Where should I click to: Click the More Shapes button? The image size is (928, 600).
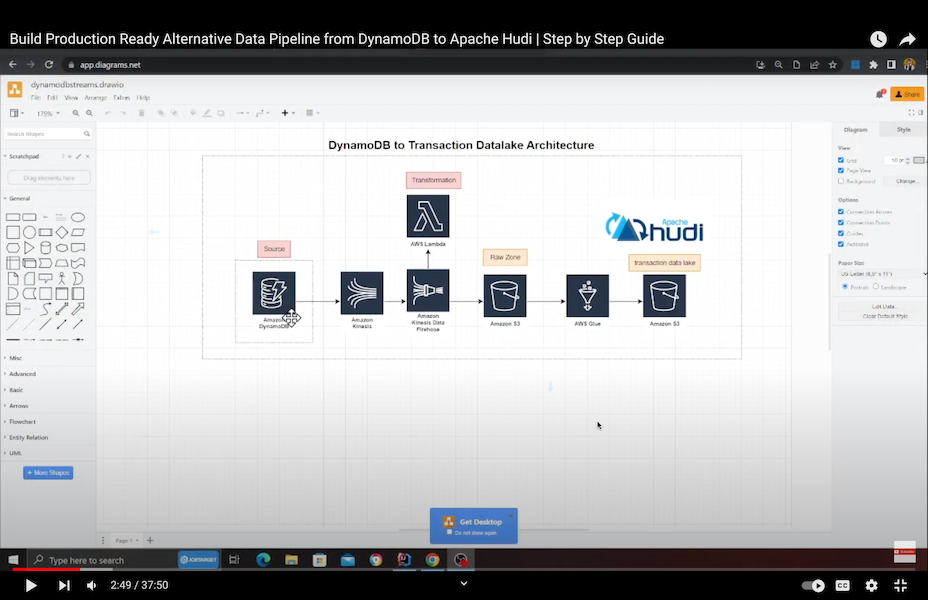(x=48, y=473)
